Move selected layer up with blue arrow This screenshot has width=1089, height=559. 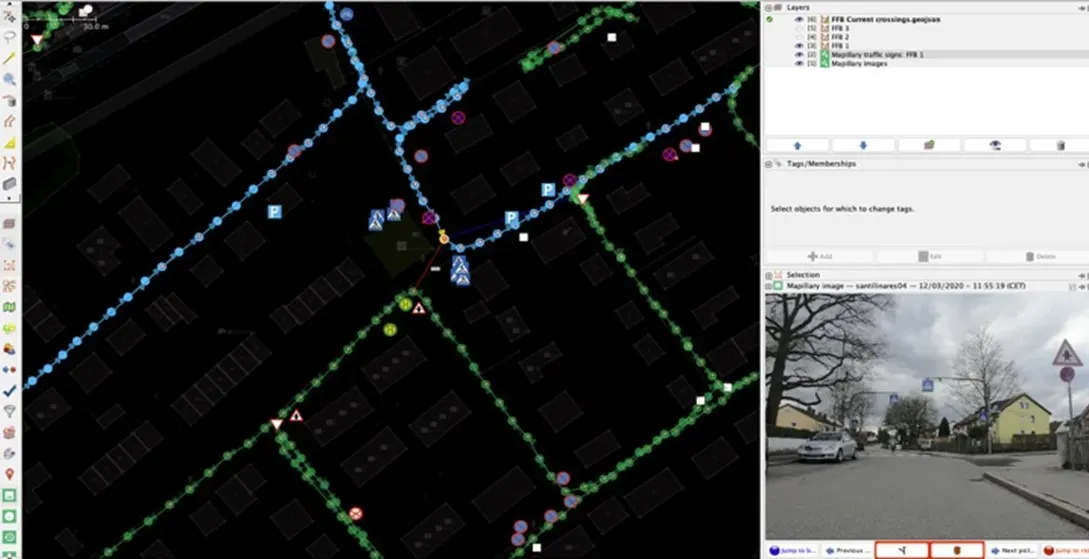[x=797, y=145]
